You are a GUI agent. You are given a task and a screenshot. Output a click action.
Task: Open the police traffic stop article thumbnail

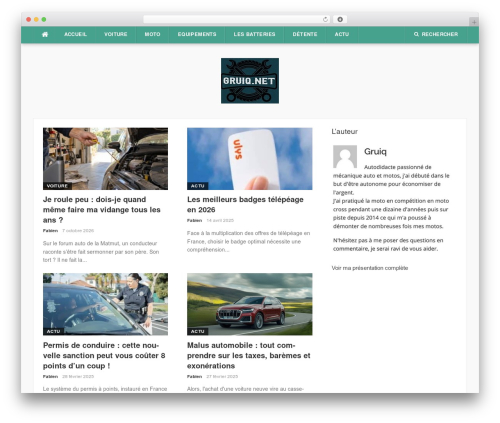point(105,304)
